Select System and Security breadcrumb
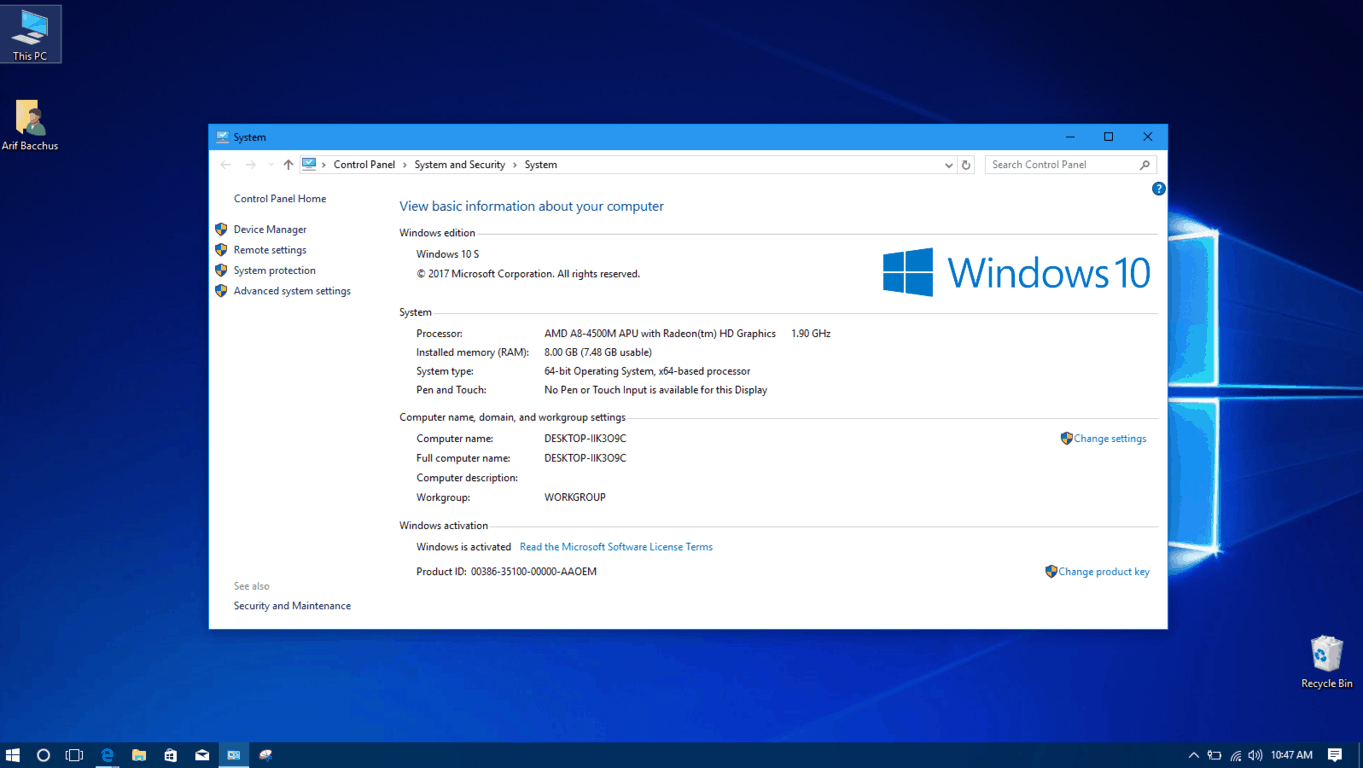Image resolution: width=1363 pixels, height=768 pixels. (460, 165)
